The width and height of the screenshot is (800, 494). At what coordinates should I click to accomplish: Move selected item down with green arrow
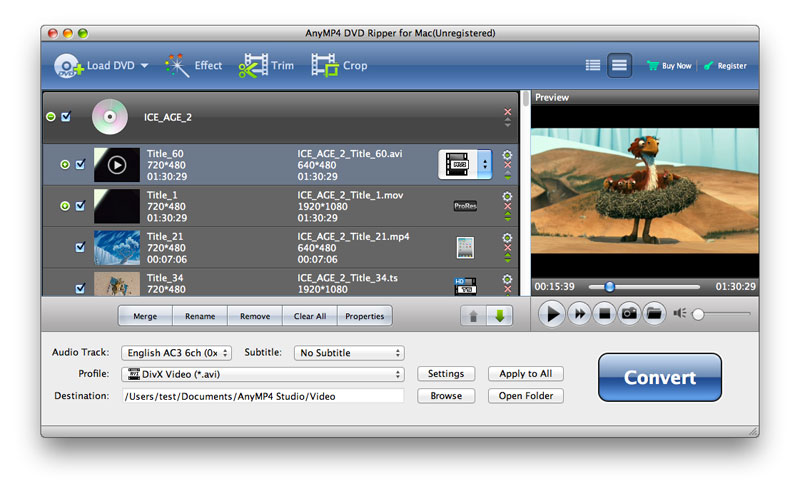click(x=498, y=316)
